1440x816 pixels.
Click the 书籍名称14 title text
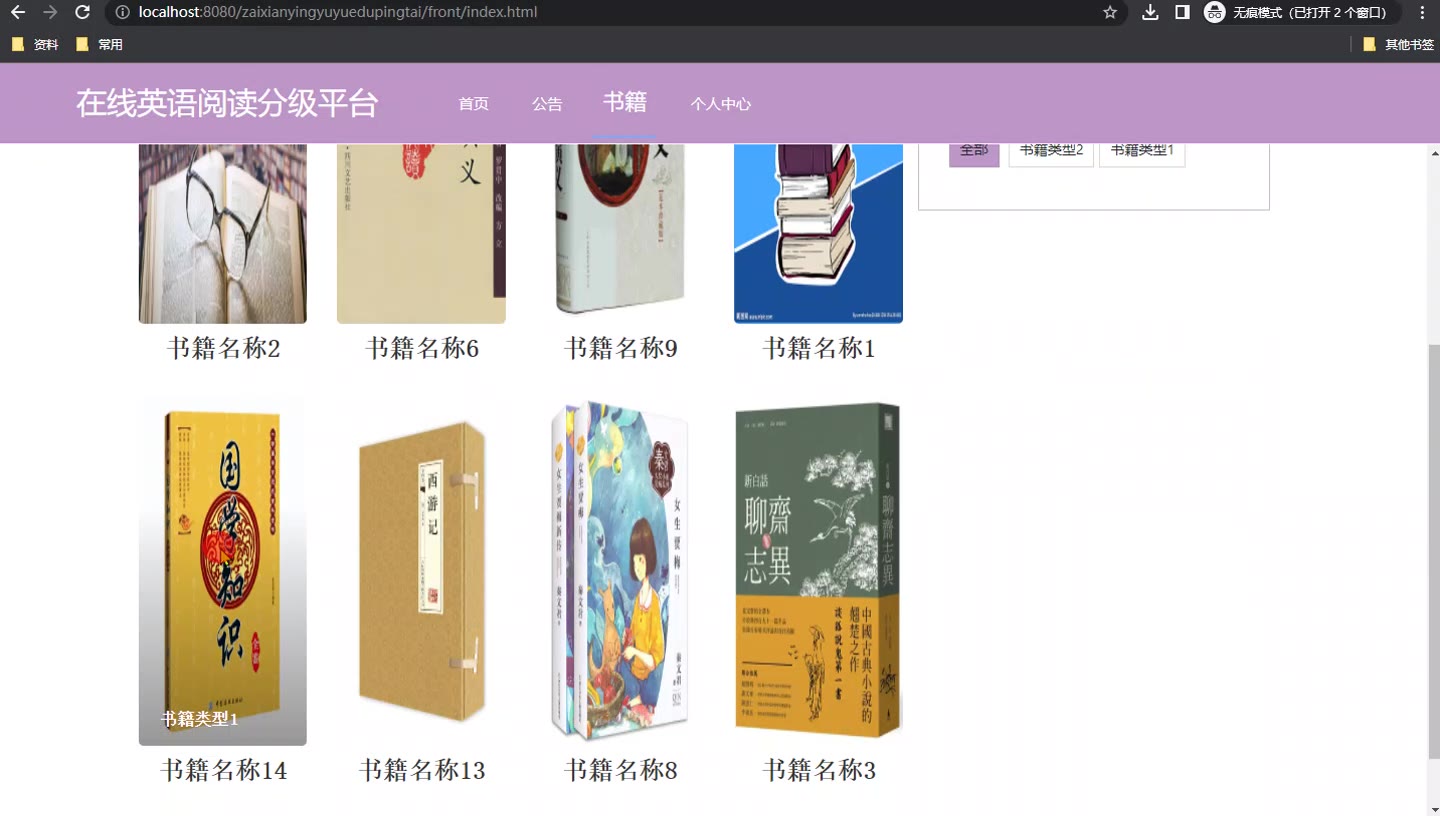[223, 770]
